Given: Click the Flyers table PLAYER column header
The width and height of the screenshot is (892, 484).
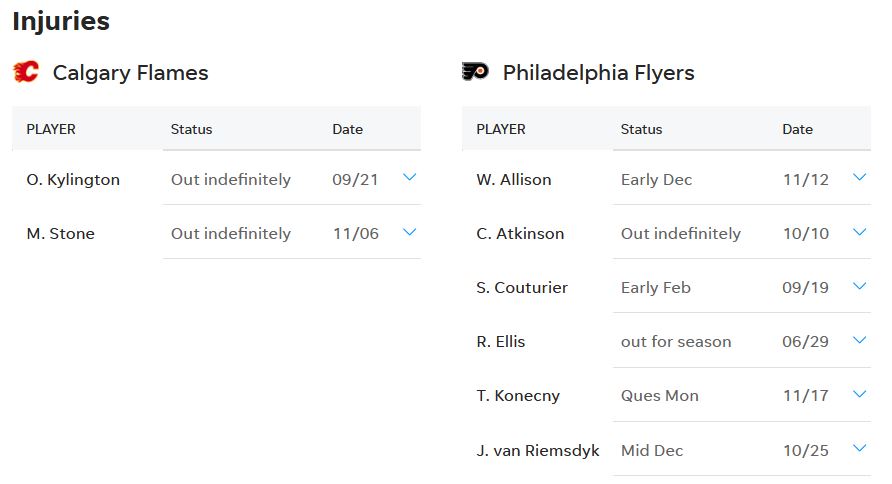Looking at the screenshot, I should click(501, 129).
